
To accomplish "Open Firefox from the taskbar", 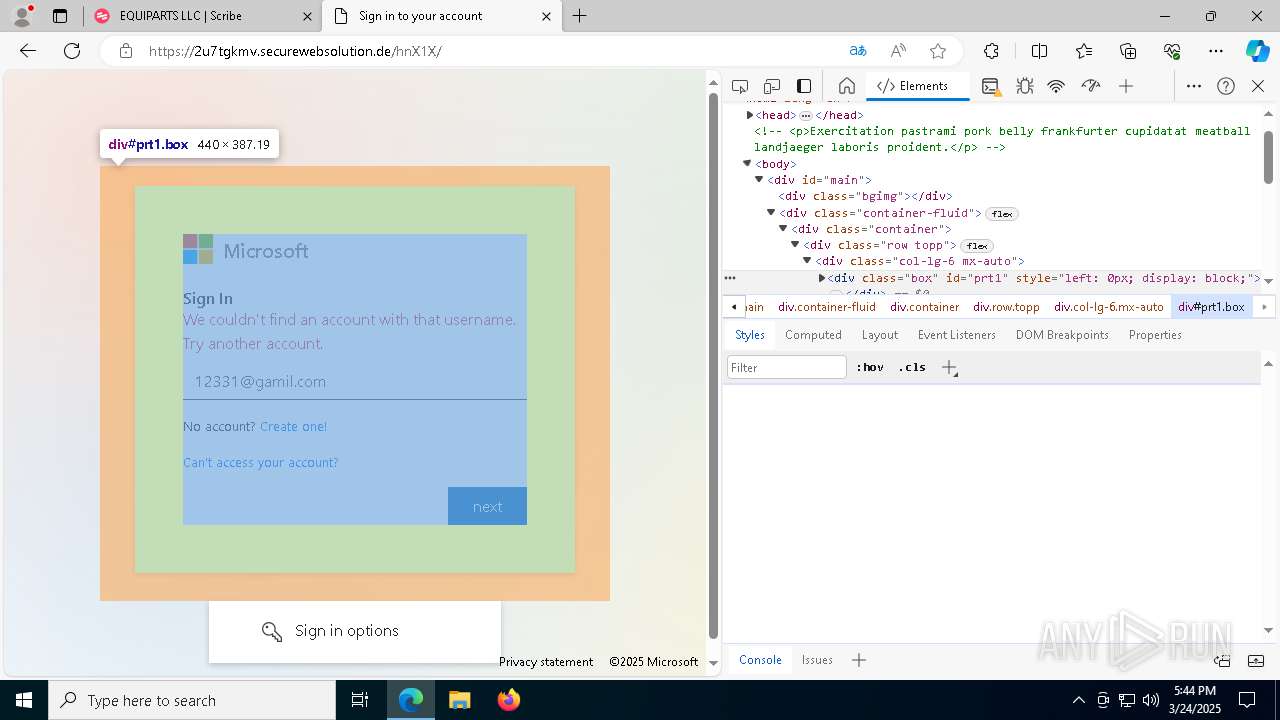I will tap(509, 700).
